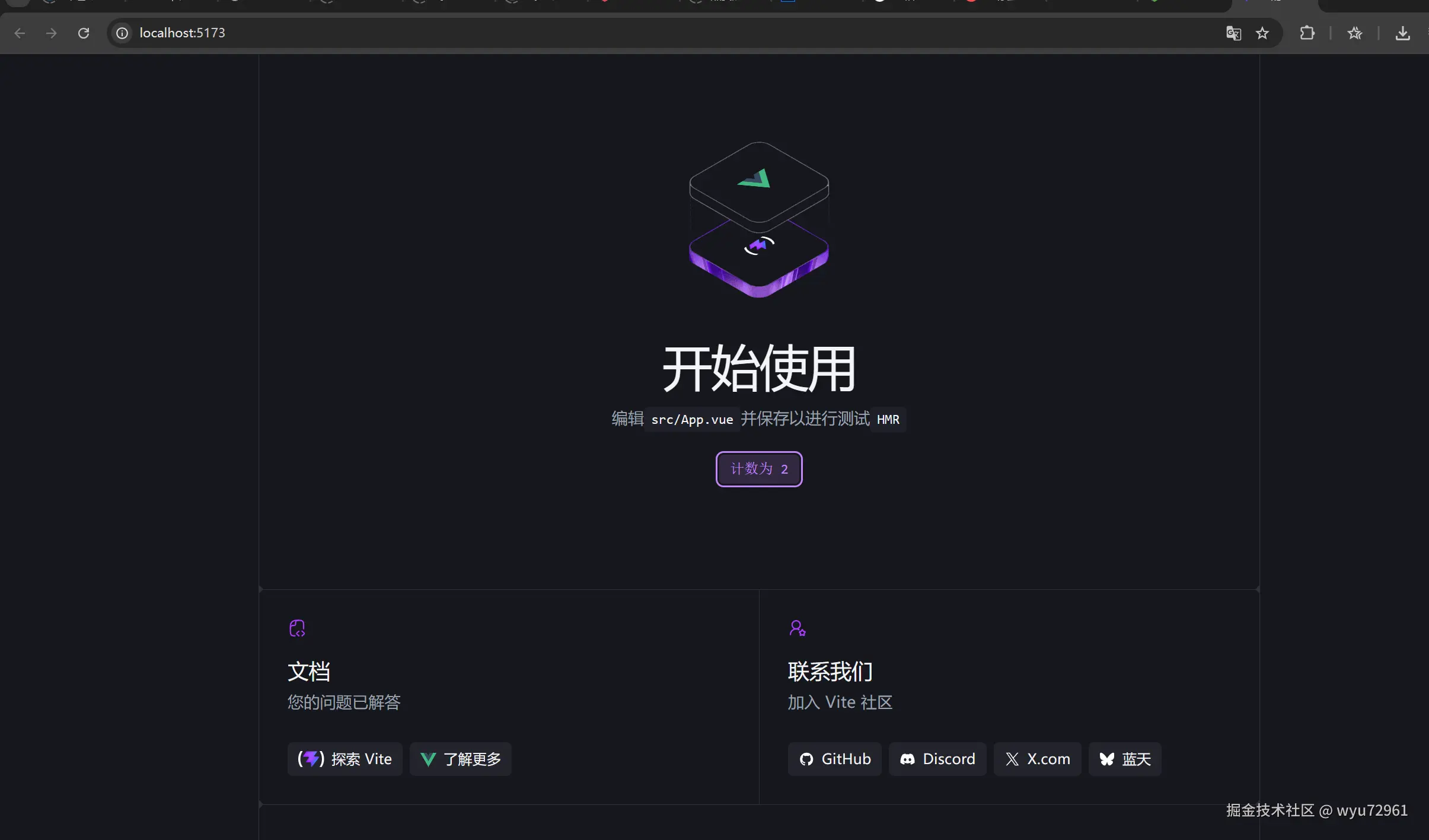
Task: Open the browser extensions menu
Action: tap(1307, 33)
